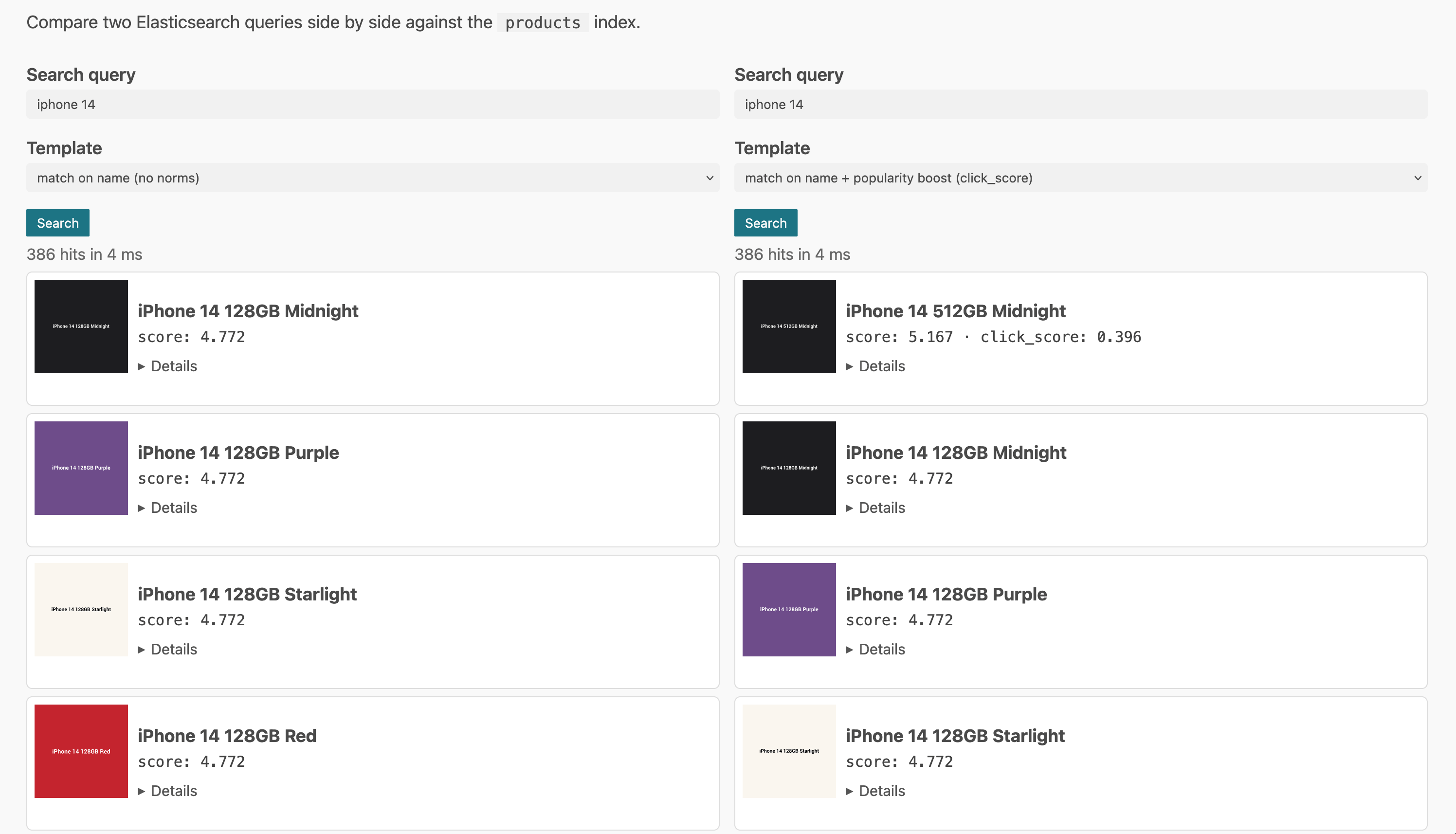This screenshot has height=834, width=1456.
Task: Click title 'iPhone 14 128GB Red'
Action: tap(227, 736)
